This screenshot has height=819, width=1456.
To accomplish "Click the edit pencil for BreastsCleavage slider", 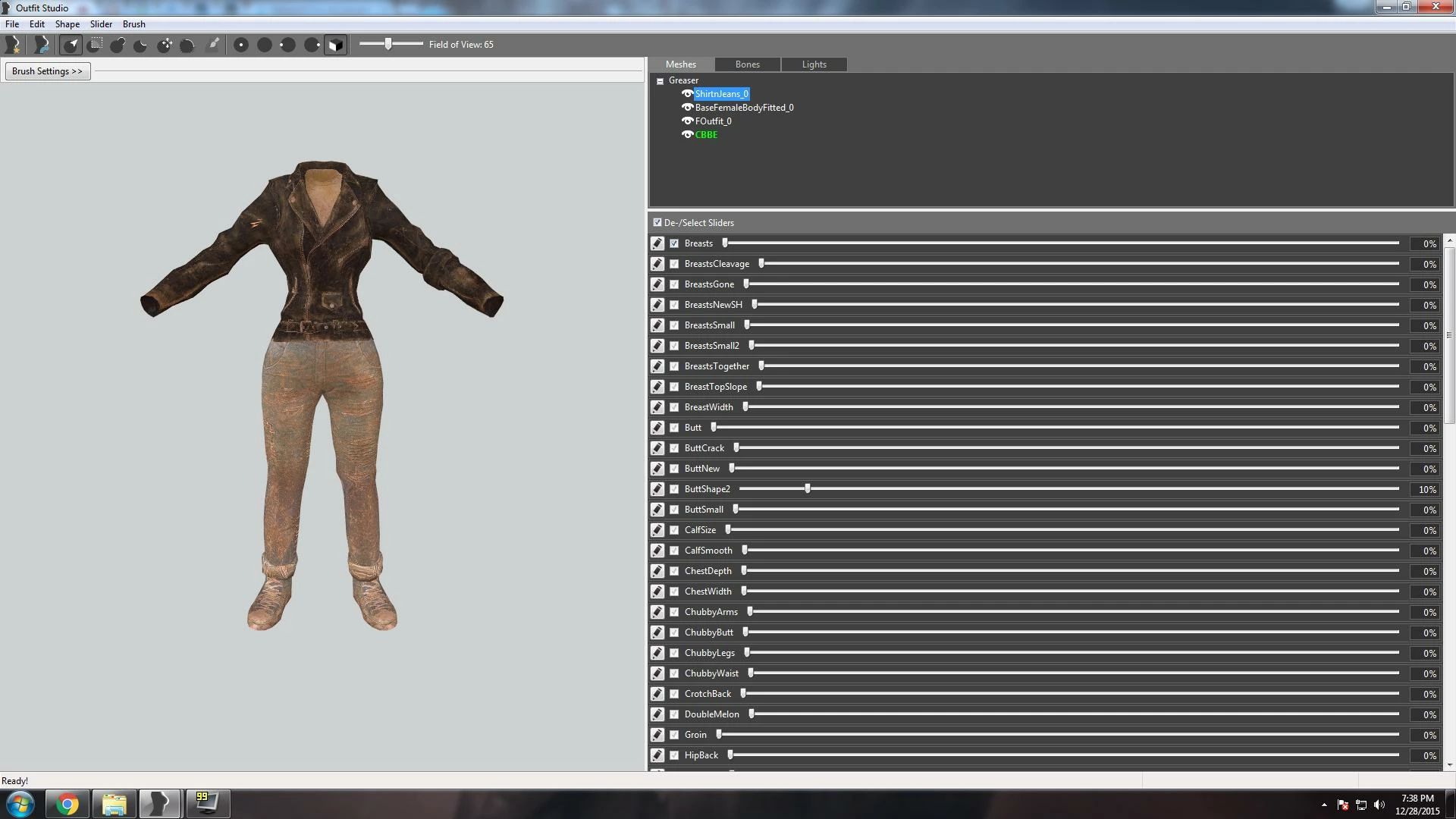I will [657, 264].
